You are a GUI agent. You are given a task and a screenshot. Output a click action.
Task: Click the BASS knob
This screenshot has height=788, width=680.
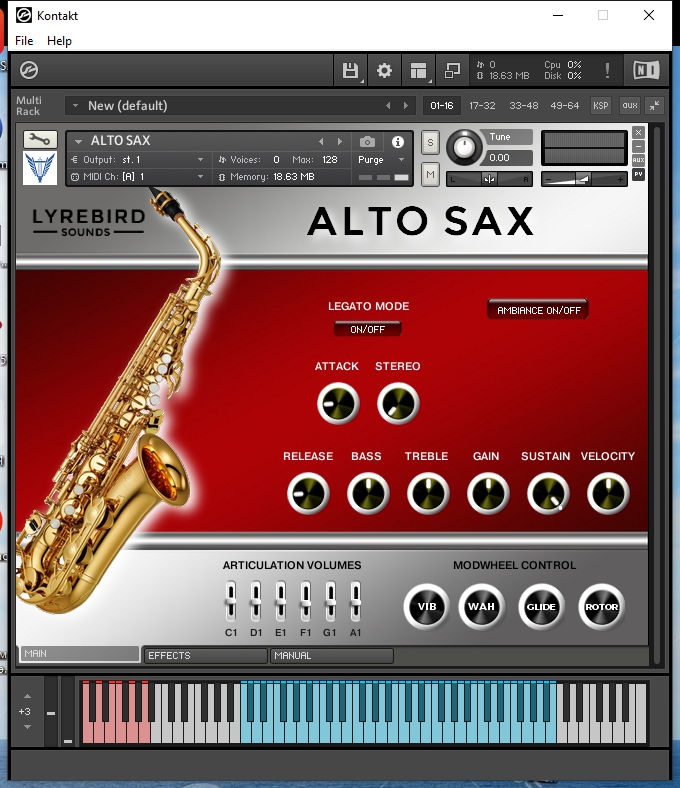click(368, 494)
